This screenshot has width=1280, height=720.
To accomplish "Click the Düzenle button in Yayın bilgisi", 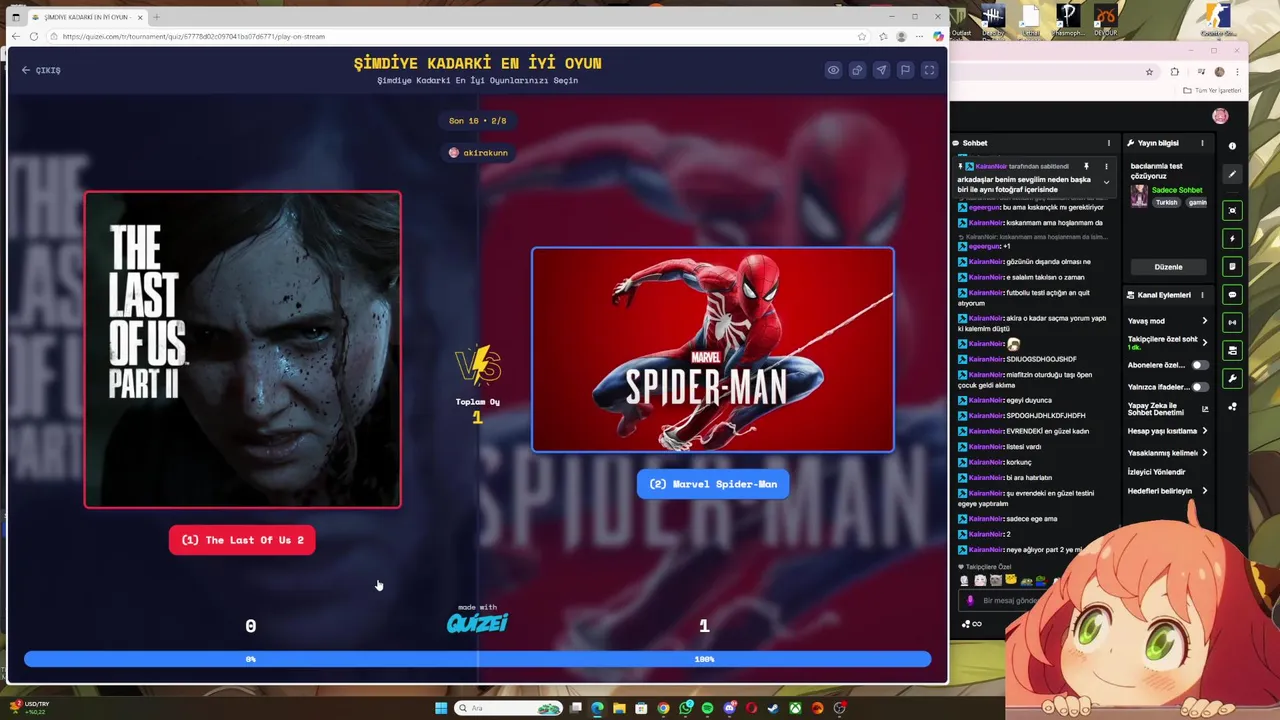I will [1168, 267].
